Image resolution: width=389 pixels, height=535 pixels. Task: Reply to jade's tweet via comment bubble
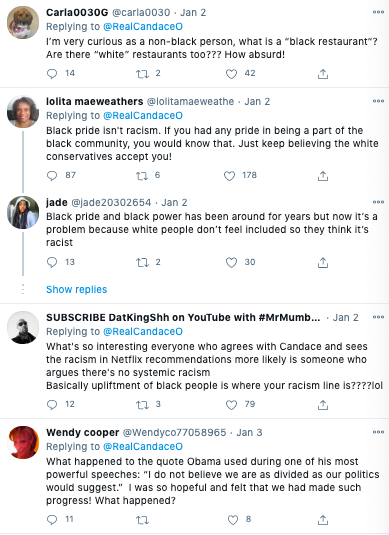pyautogui.click(x=52, y=262)
